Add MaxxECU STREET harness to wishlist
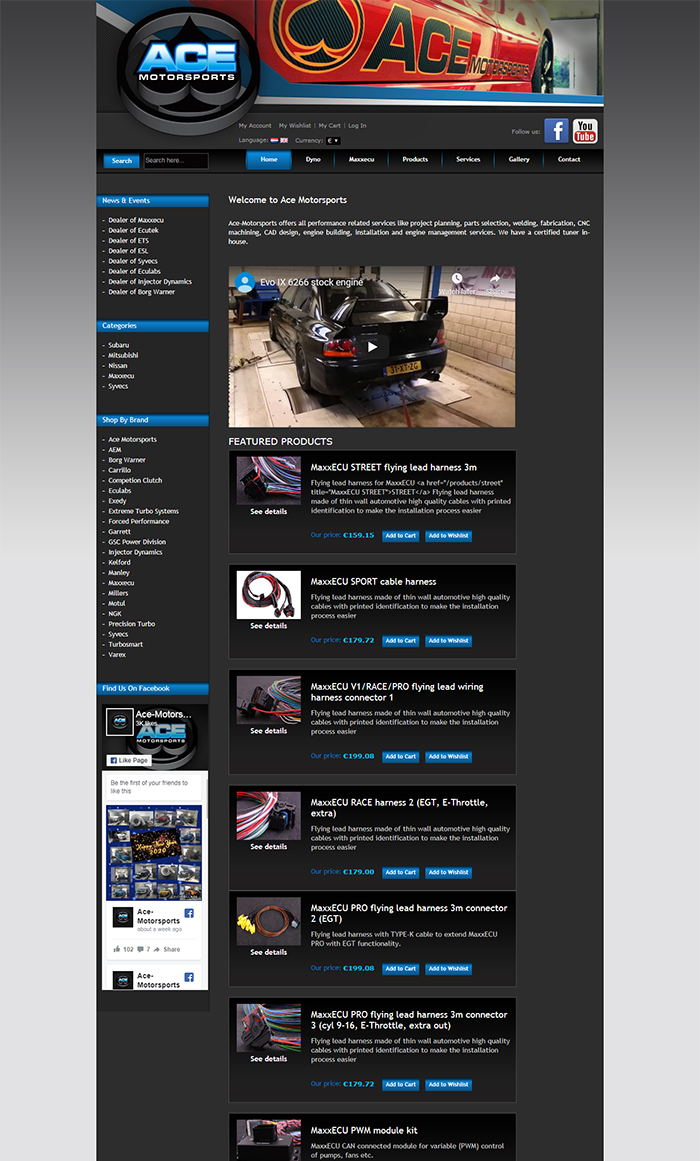 448,535
